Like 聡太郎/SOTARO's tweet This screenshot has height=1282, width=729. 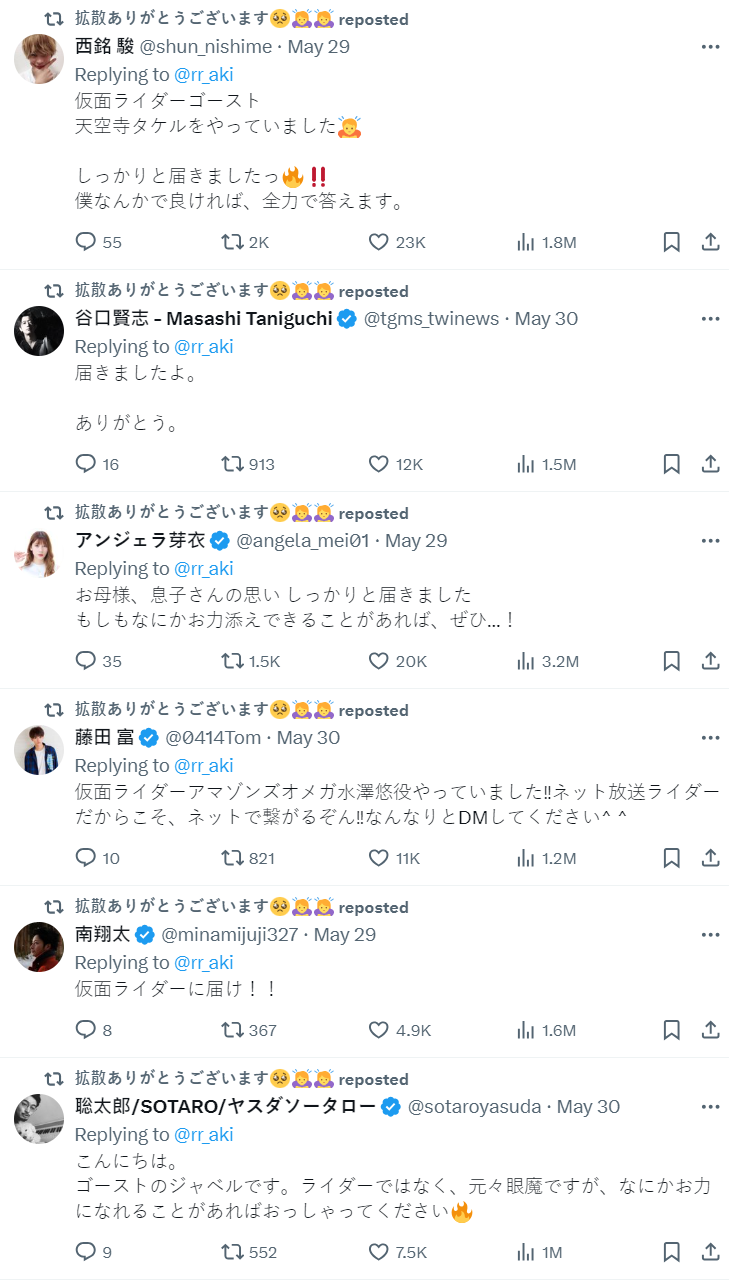(379, 1252)
